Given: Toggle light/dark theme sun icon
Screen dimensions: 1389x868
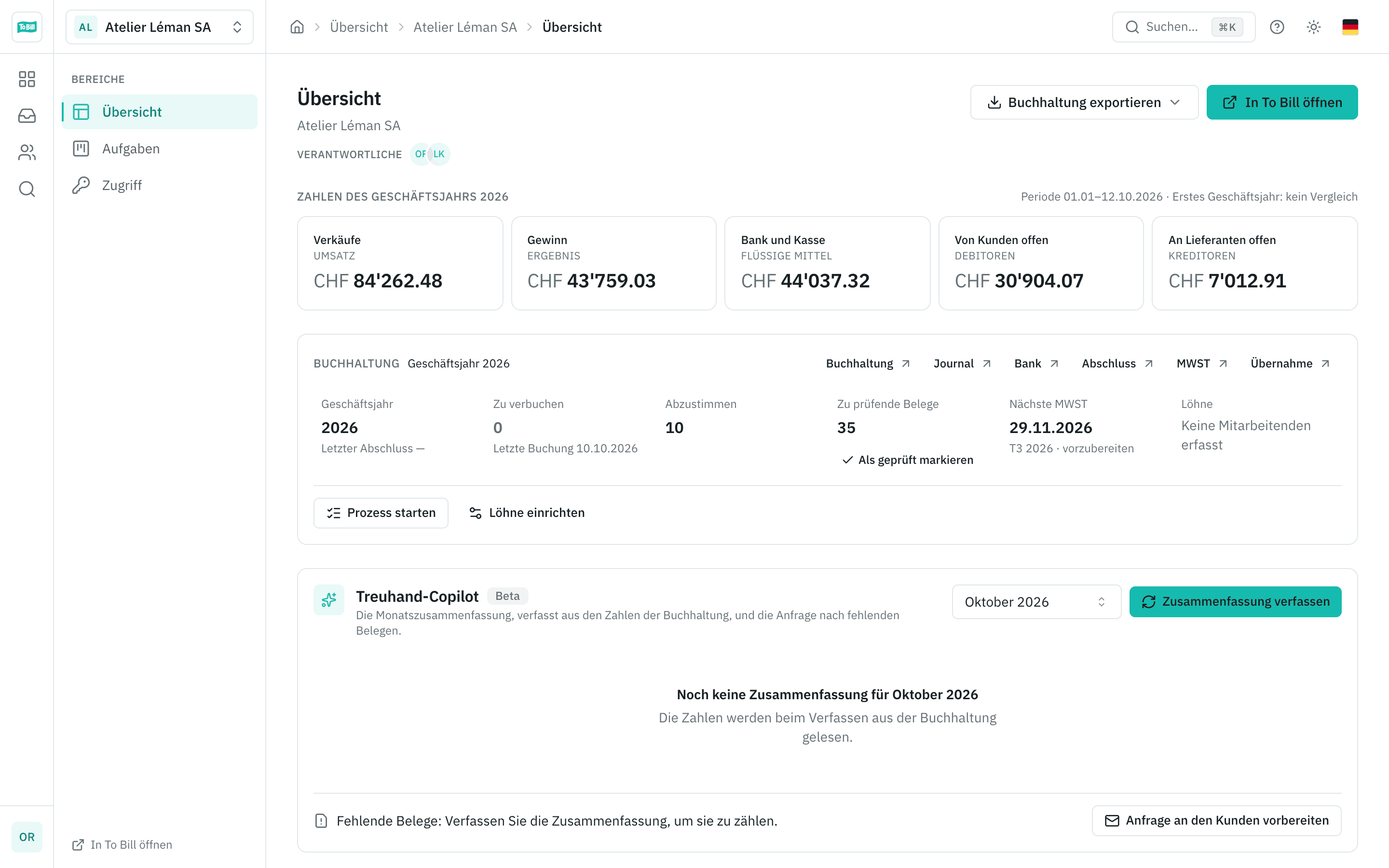Looking at the screenshot, I should point(1313,27).
